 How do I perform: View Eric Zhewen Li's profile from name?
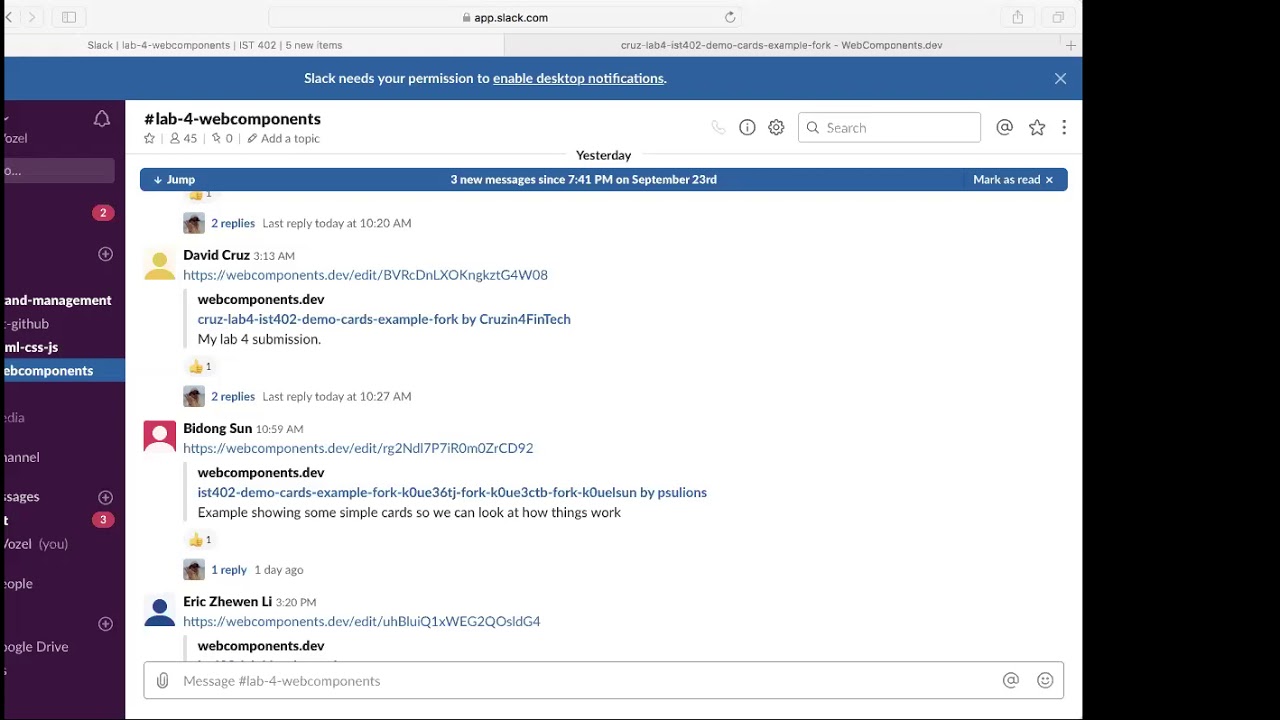[x=227, y=601]
